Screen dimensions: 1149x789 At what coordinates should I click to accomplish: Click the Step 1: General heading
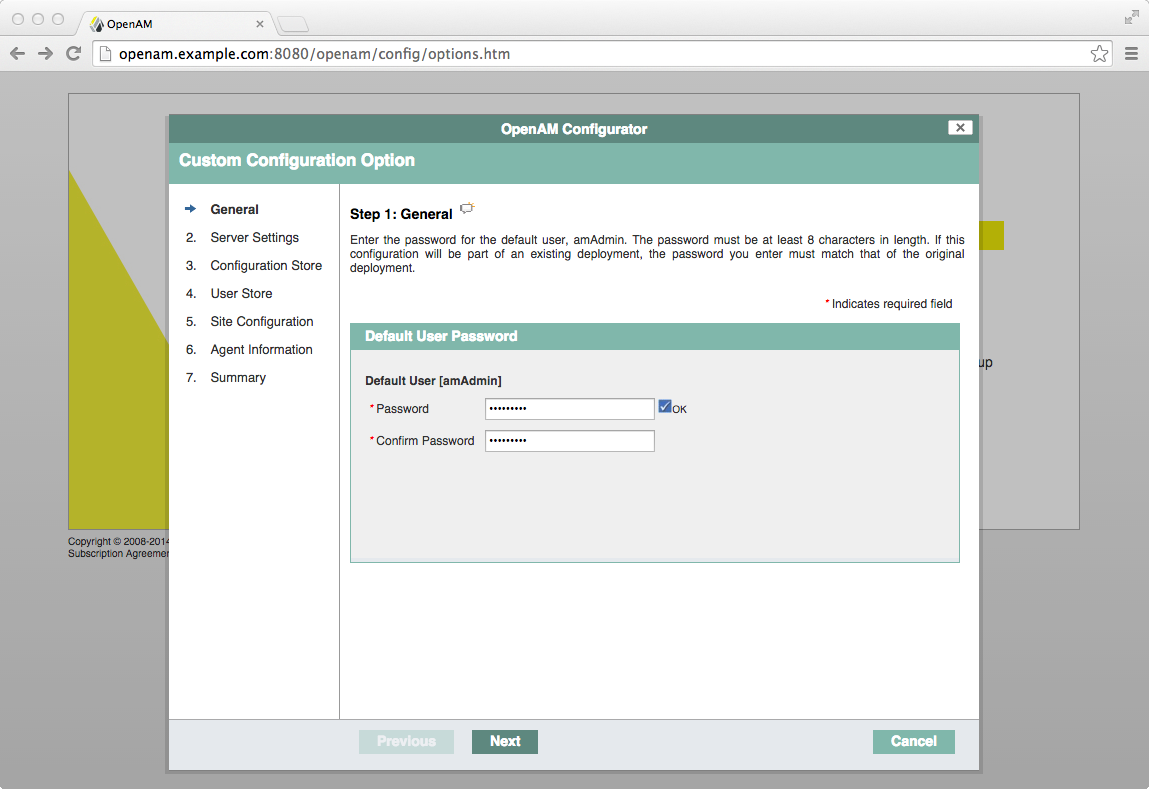401,214
